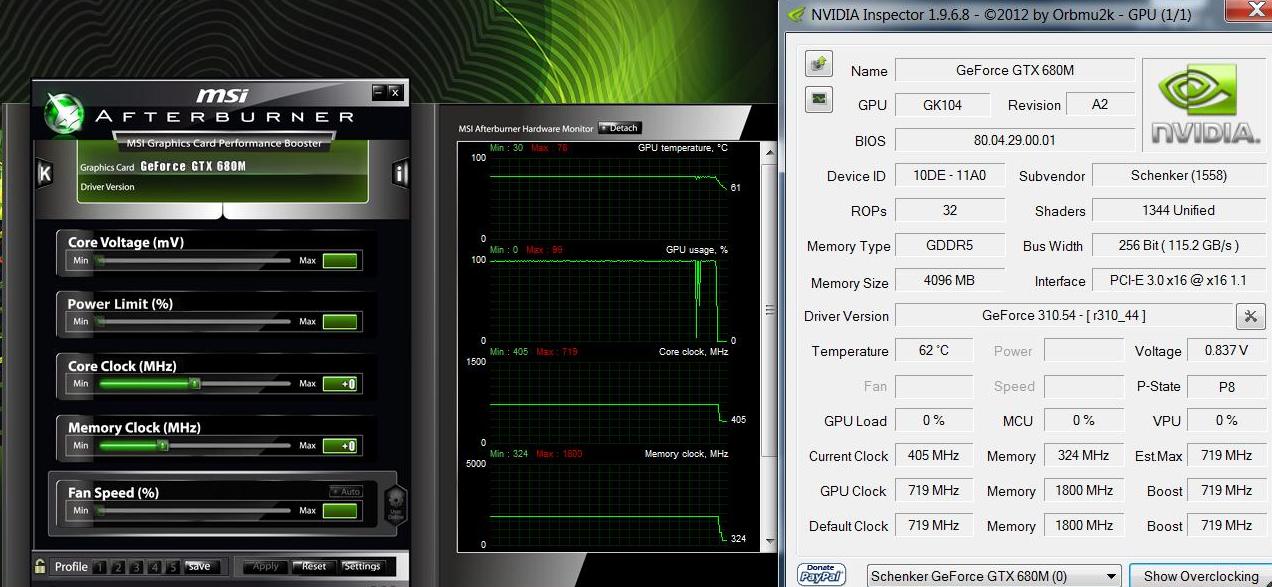
Task: Select the 0.837 V voltage field
Action: pyautogui.click(x=1226, y=351)
